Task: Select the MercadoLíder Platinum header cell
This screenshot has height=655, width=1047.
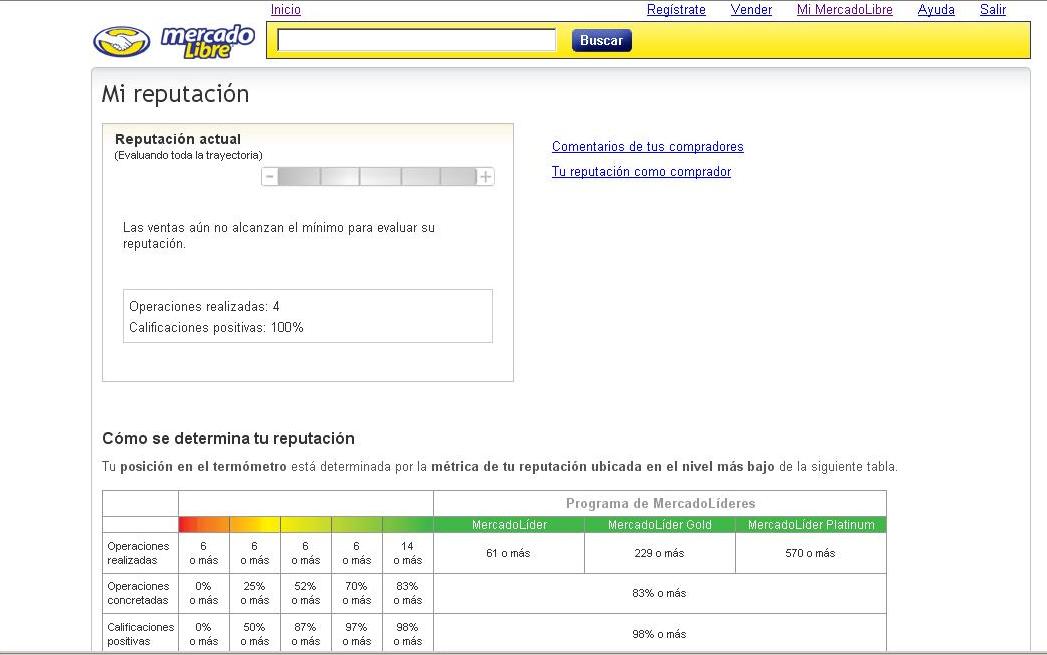Action: pyautogui.click(x=811, y=525)
